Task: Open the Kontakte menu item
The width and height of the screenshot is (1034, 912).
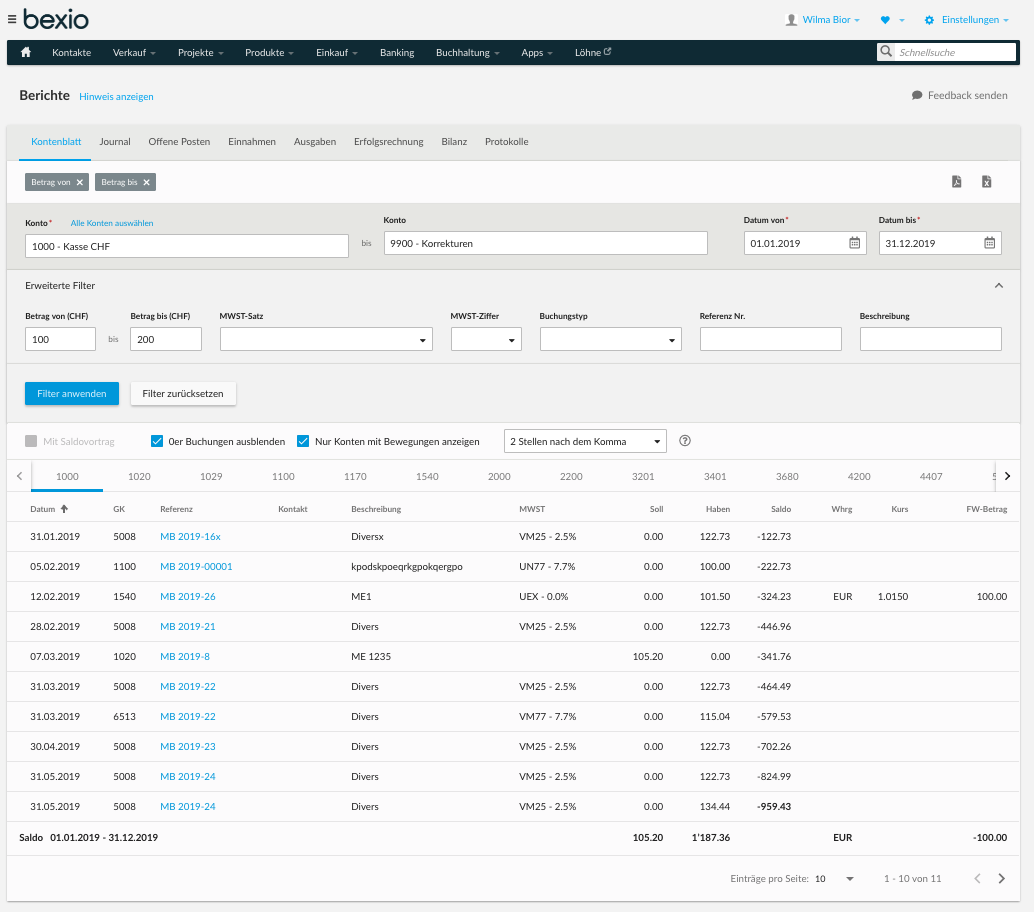Action: tap(71, 52)
